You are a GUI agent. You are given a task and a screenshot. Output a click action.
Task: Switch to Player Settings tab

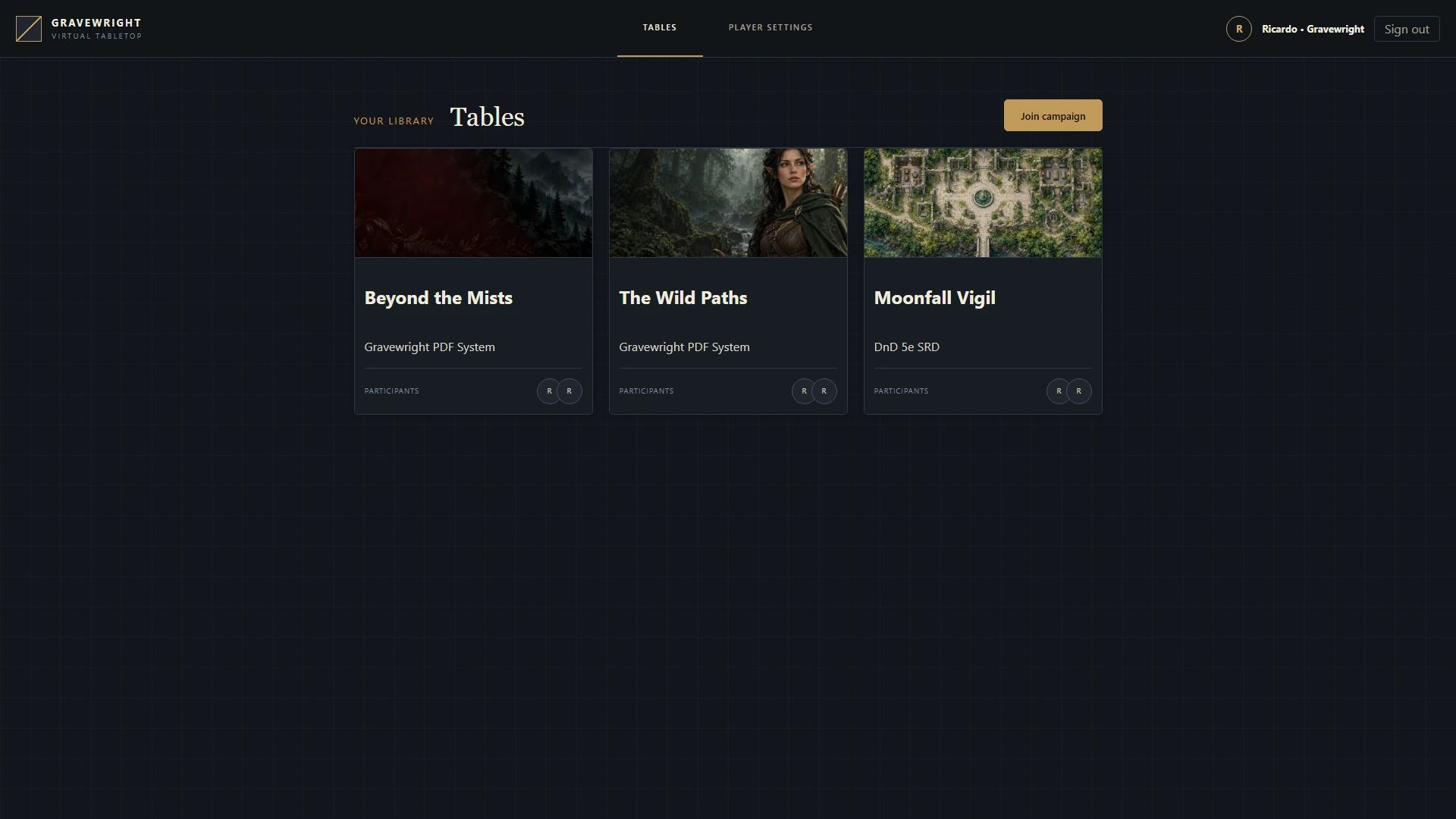(x=770, y=28)
